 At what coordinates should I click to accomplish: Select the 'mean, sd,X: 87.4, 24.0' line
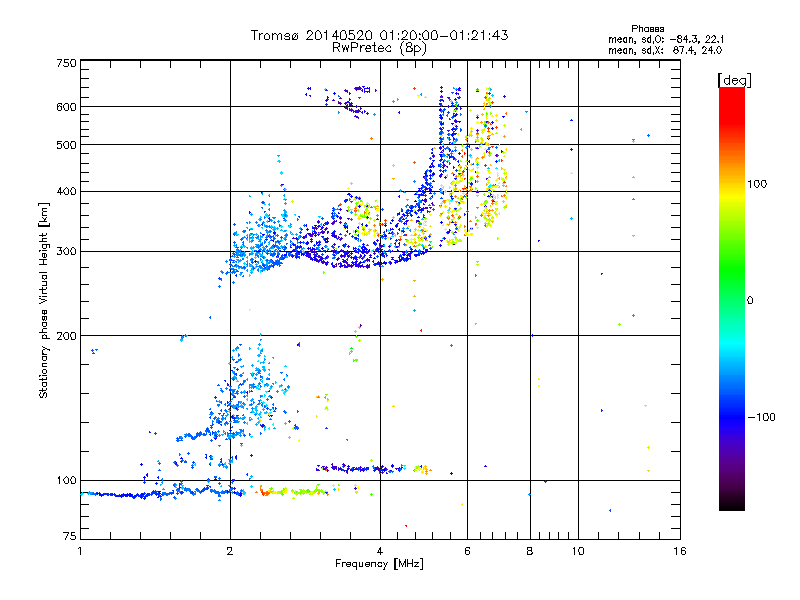point(665,50)
